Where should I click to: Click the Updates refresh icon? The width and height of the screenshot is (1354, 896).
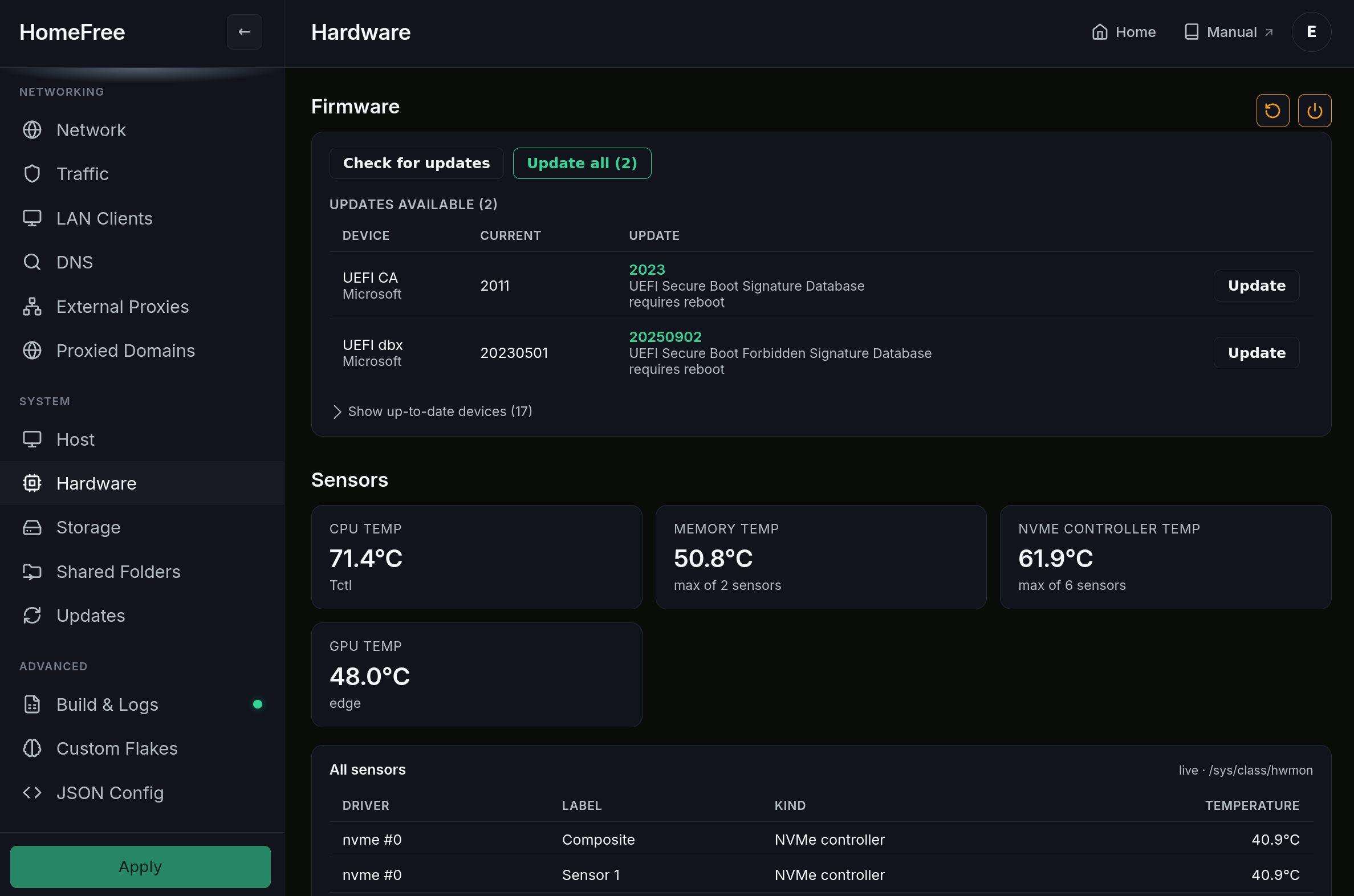point(32,616)
